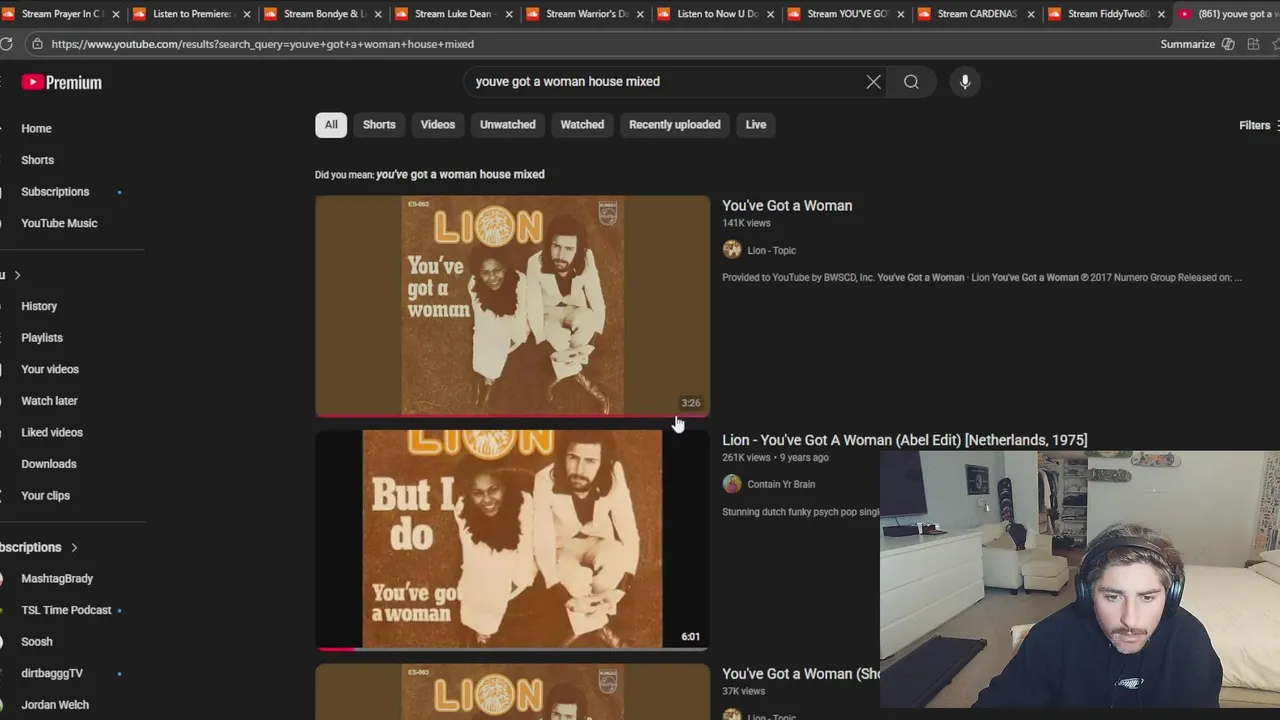Click the Lion - Topic channel name
This screenshot has width=1280, height=720.
pos(771,250)
